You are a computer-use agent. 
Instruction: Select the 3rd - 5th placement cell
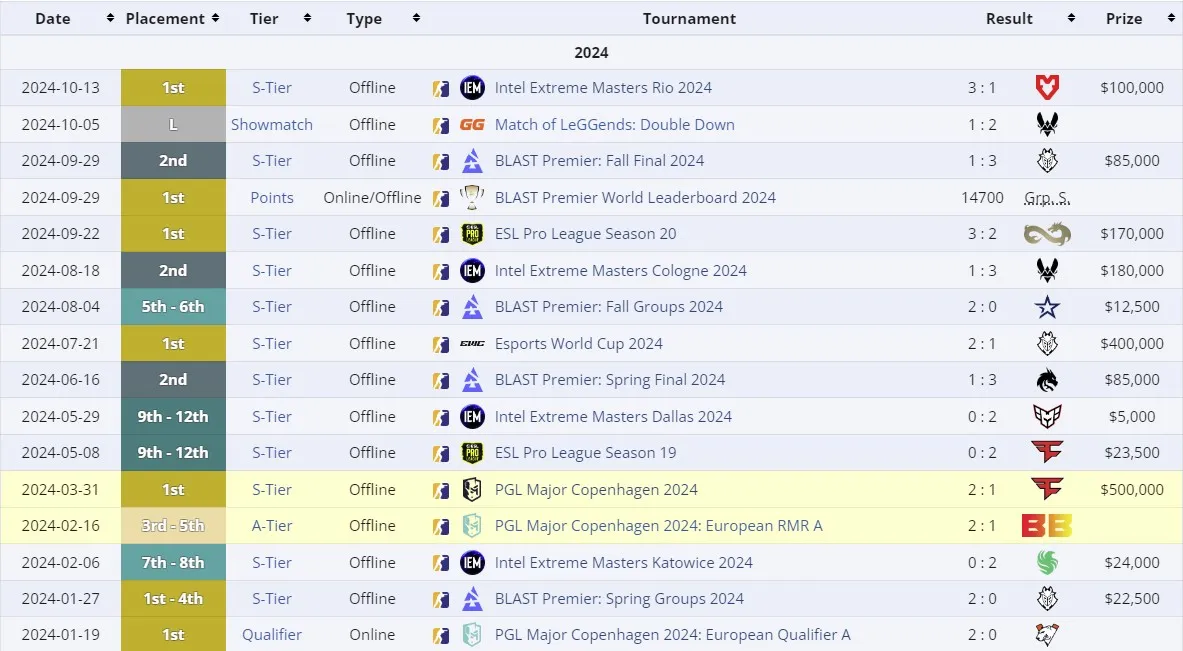point(174,526)
